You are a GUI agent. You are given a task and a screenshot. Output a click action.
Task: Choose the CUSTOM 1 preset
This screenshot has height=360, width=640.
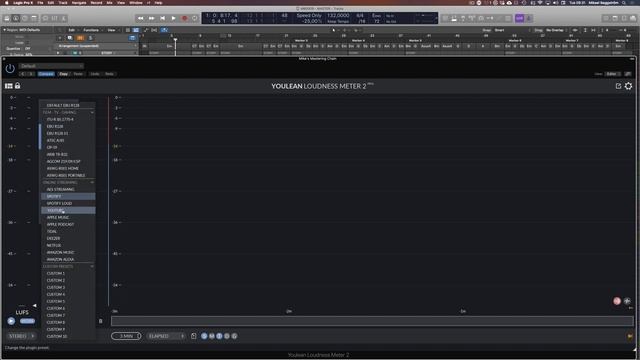coord(68,273)
